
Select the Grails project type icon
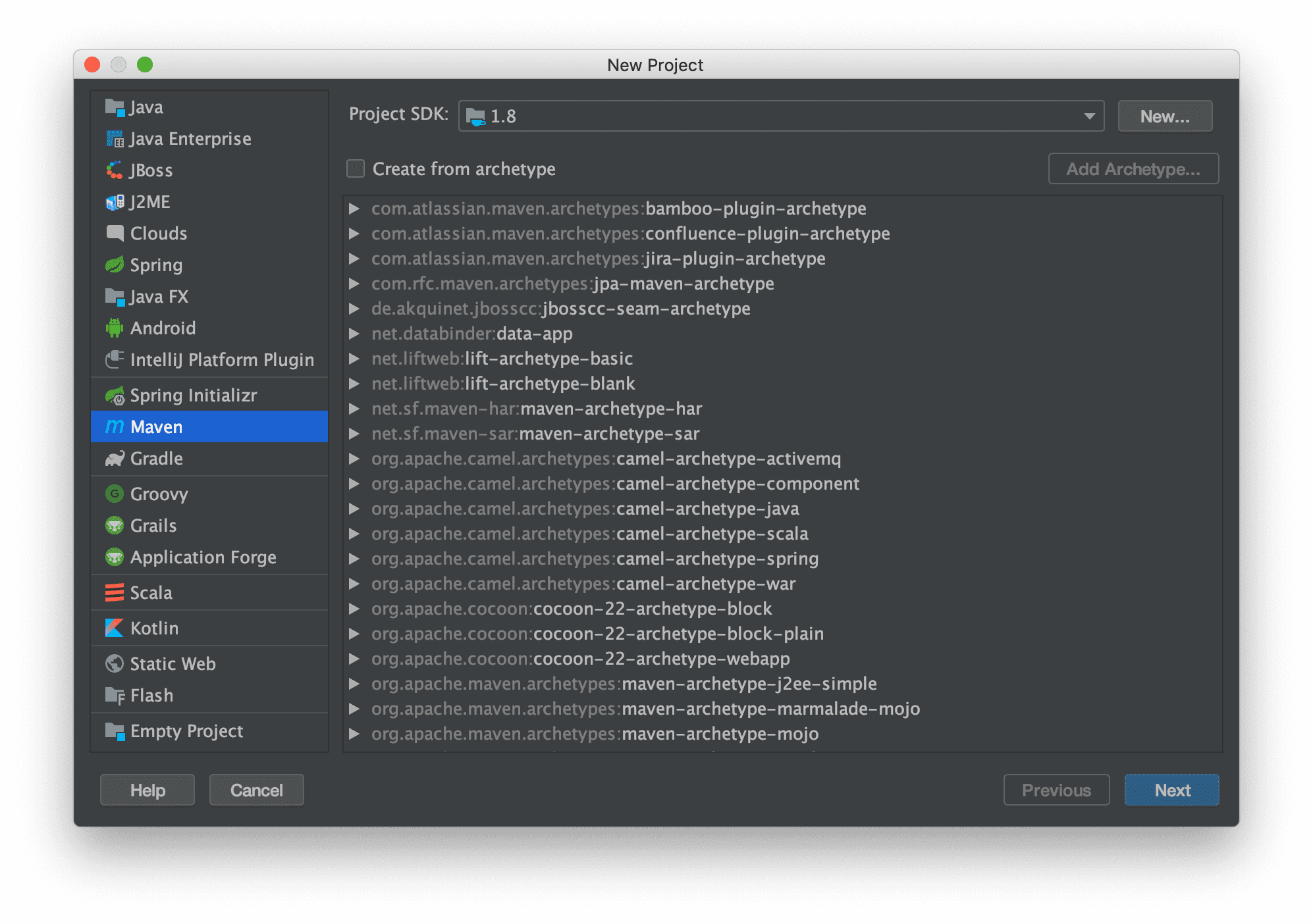[x=114, y=524]
